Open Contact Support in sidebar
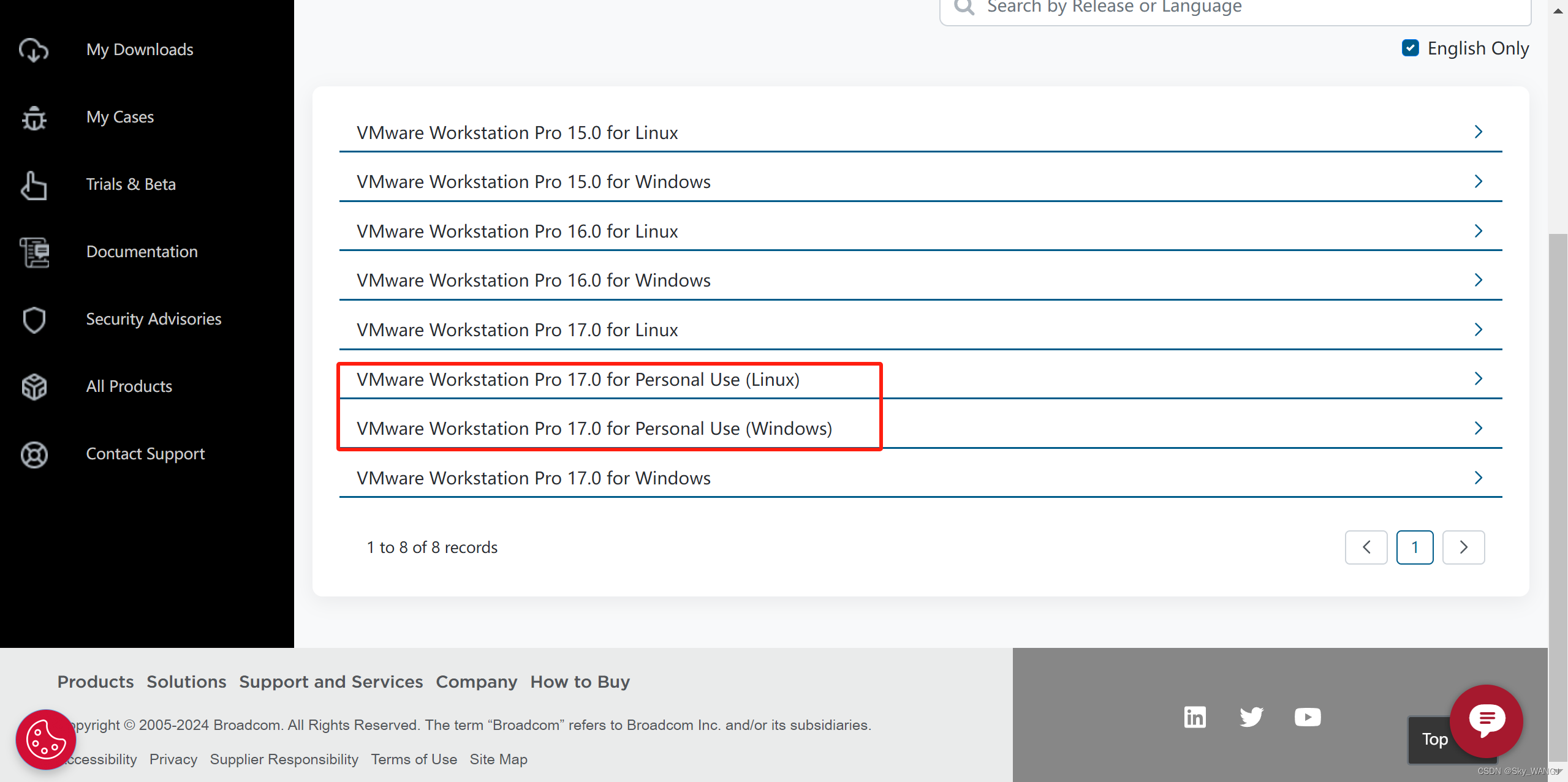 [x=145, y=454]
